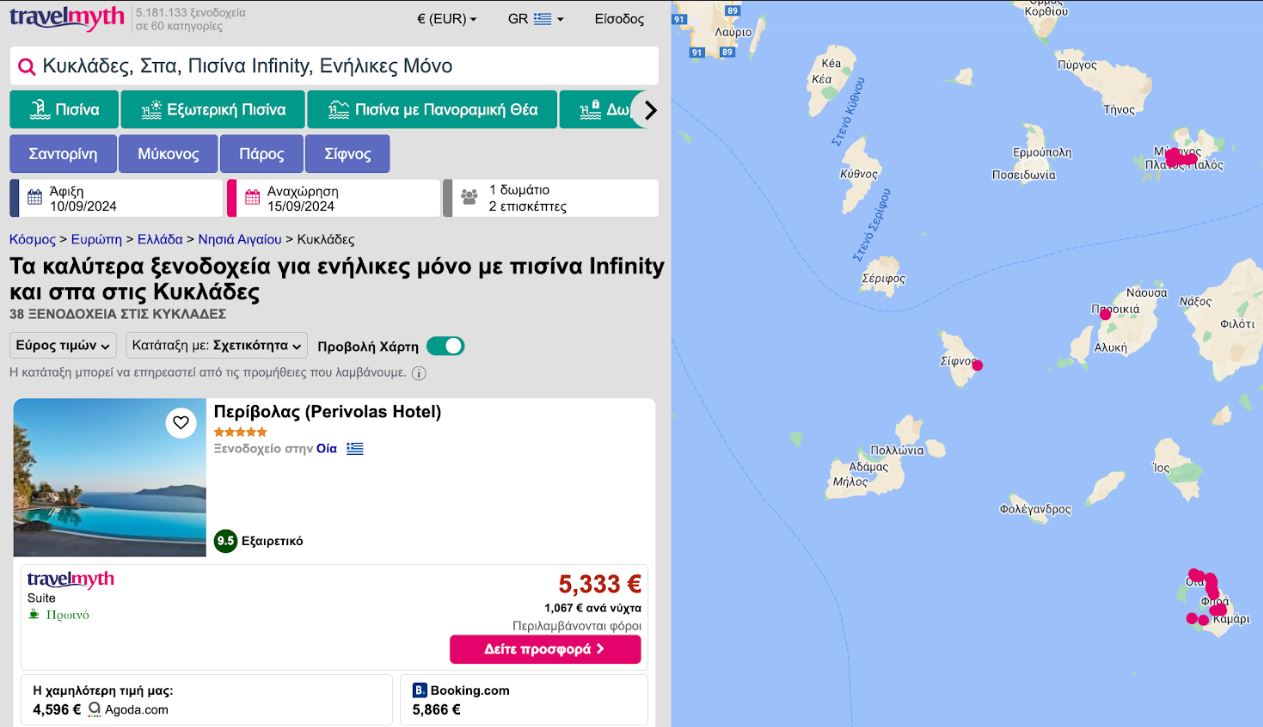Open the Κατάταξη με Σχετικότητα sort dropdown
Viewport: 1263px width, 727px height.
[216, 346]
